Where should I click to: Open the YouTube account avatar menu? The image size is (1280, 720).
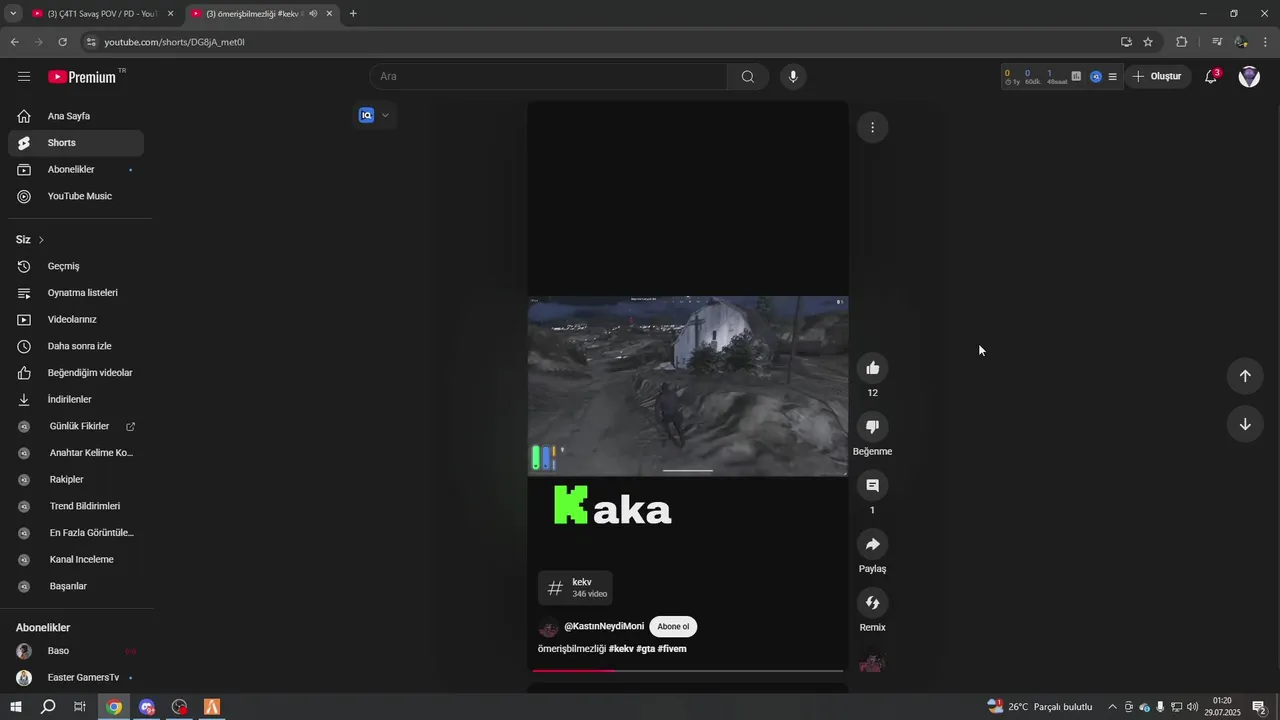(x=1249, y=77)
